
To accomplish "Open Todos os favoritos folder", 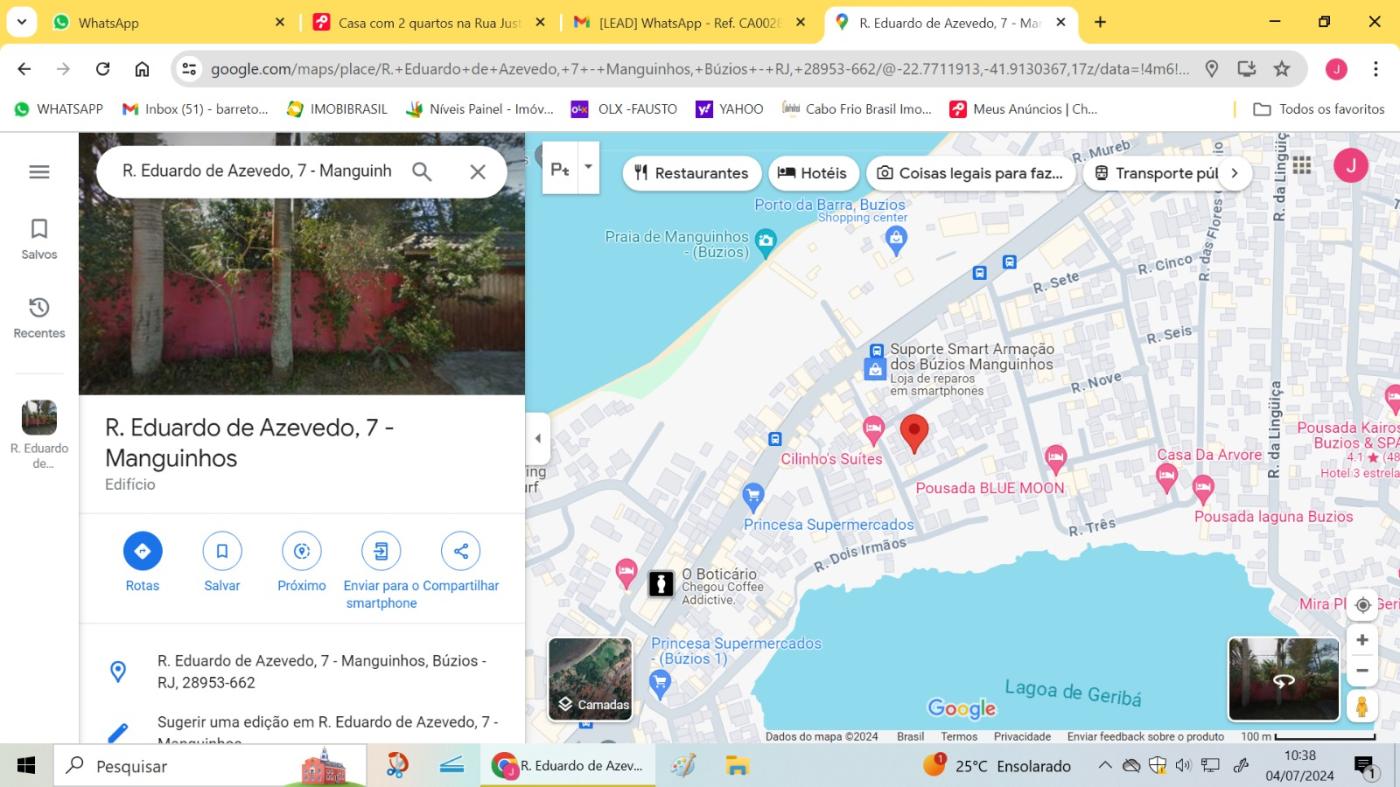I will (1319, 109).
